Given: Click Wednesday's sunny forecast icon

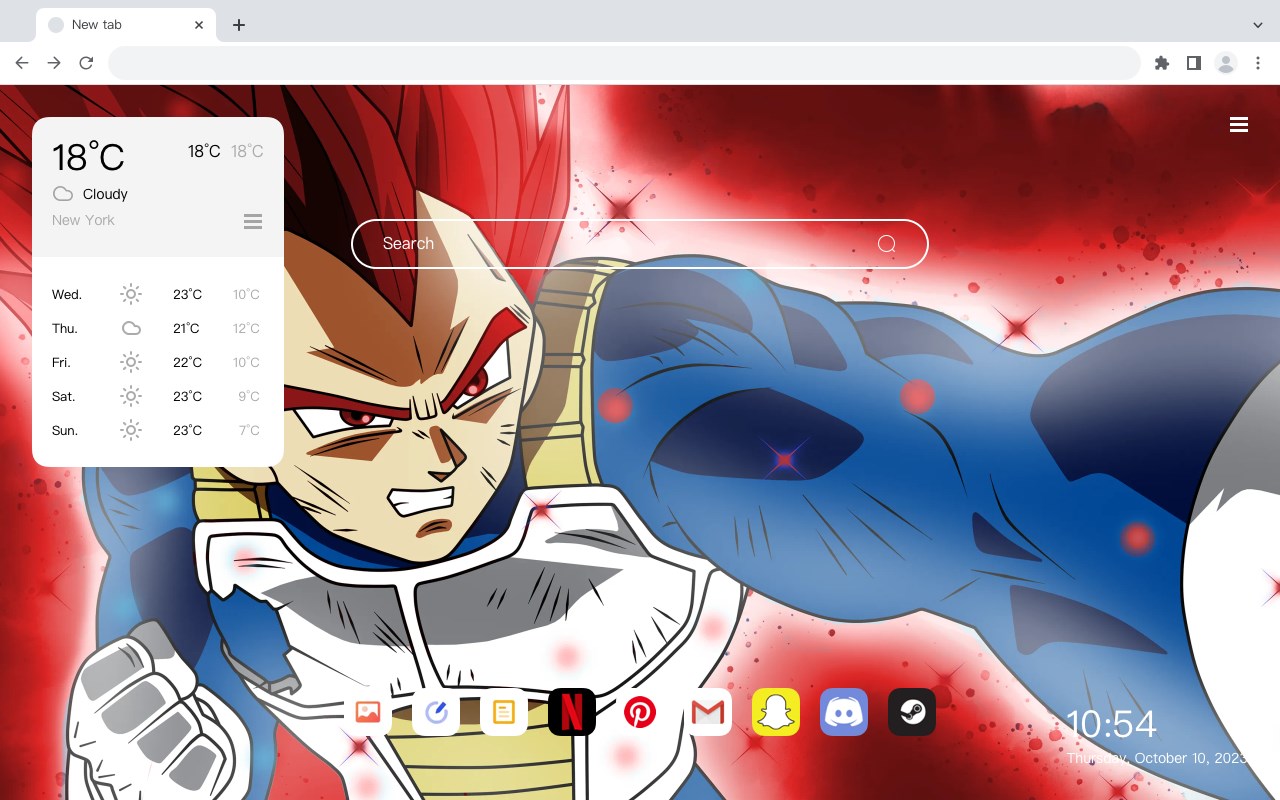Looking at the screenshot, I should (x=131, y=294).
